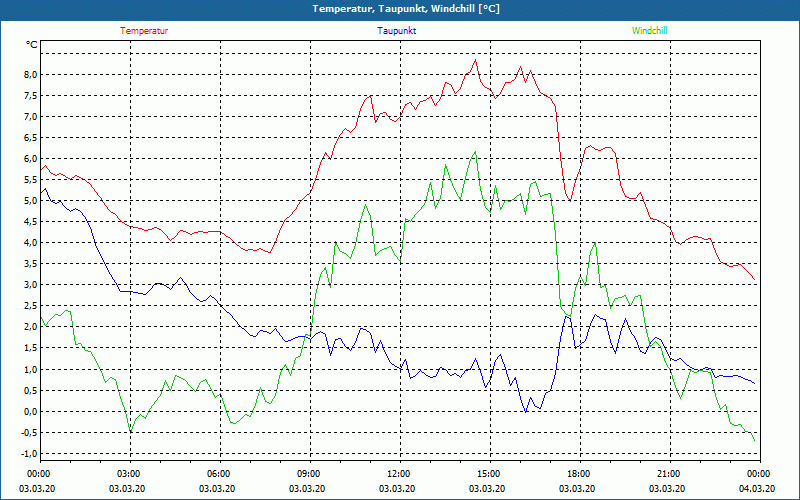Click the green windchill minimum at 03:00

pyautogui.click(x=131, y=432)
